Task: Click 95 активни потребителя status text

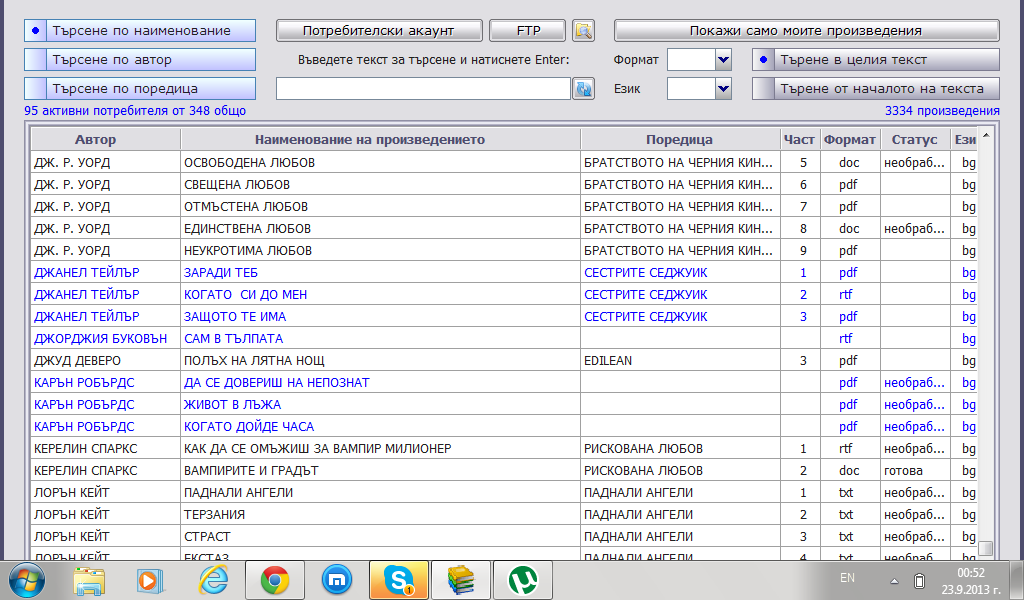Action: [x=135, y=111]
